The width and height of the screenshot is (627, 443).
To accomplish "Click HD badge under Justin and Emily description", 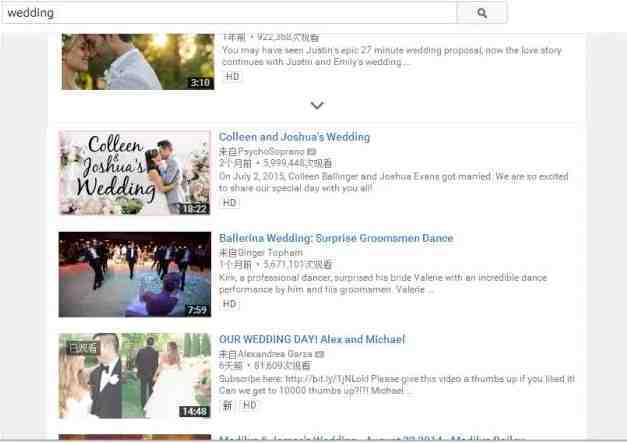I will 232,76.
